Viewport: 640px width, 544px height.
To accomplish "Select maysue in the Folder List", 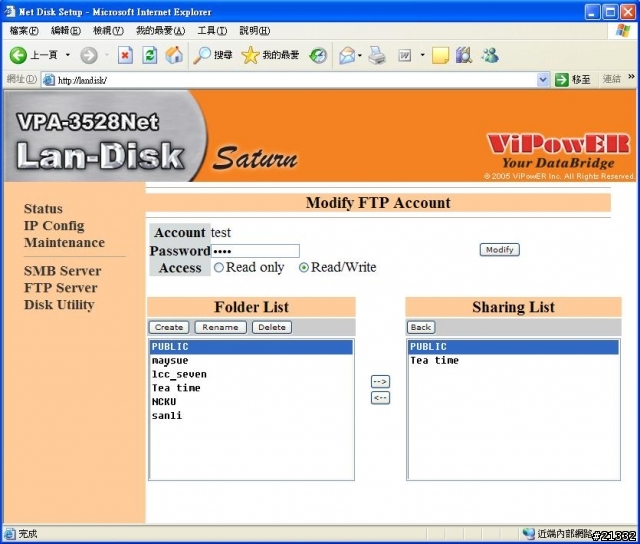I will click(x=251, y=361).
